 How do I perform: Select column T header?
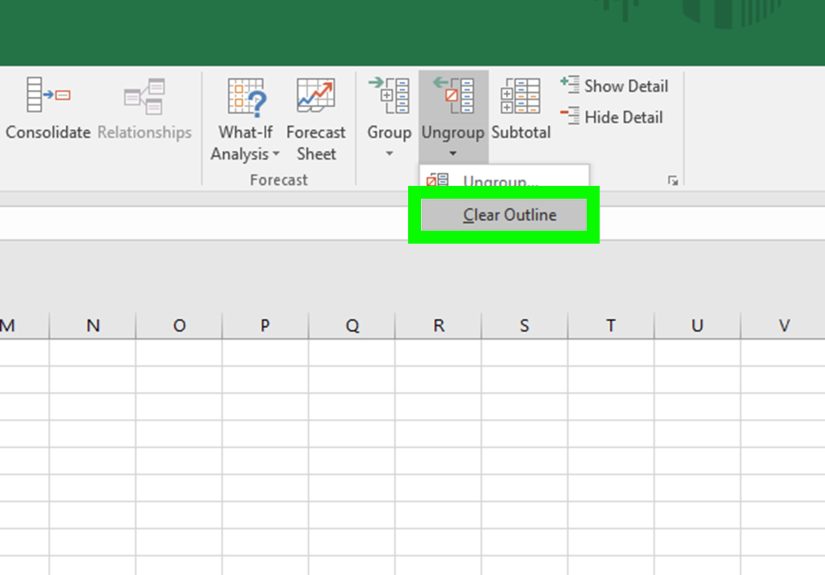click(611, 326)
